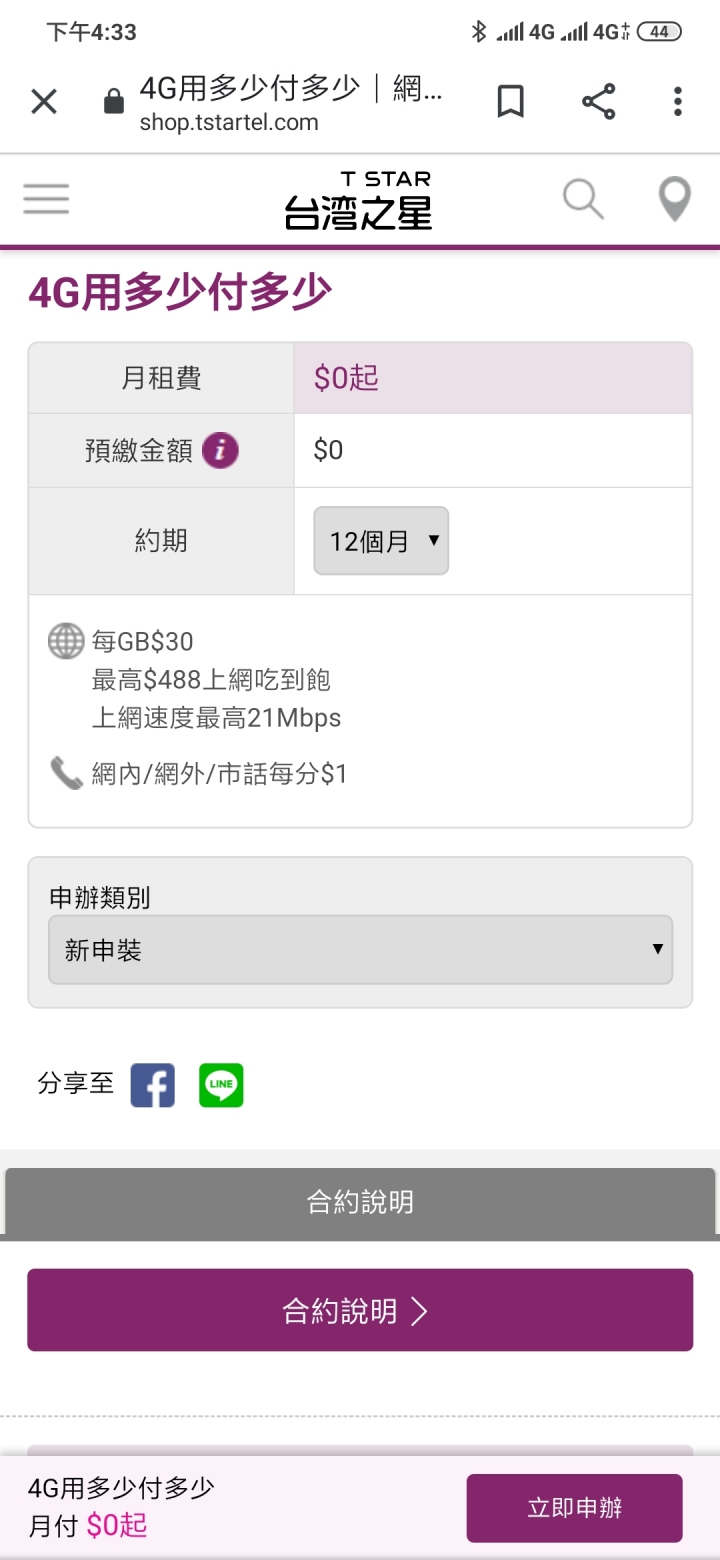Open the 12個月 contract period dropdown

pos(381,541)
